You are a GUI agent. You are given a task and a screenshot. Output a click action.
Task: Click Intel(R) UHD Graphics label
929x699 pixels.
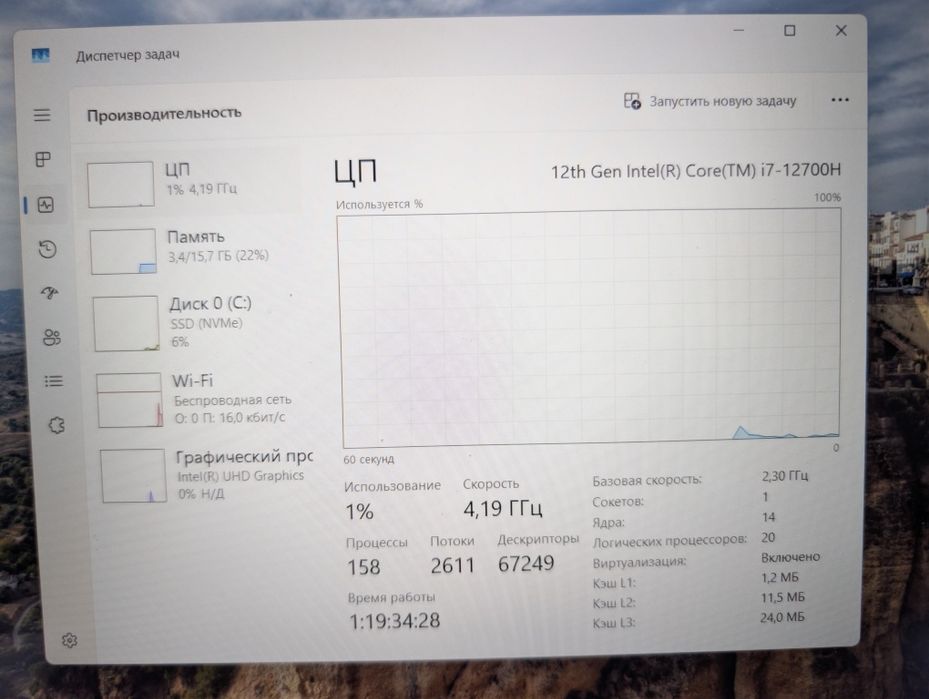241,476
